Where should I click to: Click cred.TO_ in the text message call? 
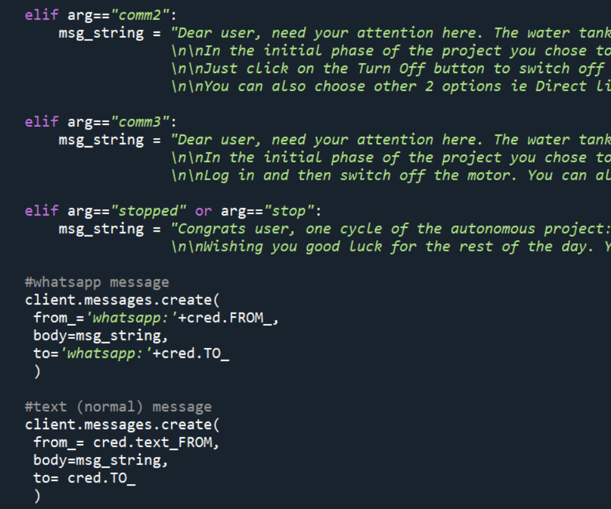tap(102, 479)
